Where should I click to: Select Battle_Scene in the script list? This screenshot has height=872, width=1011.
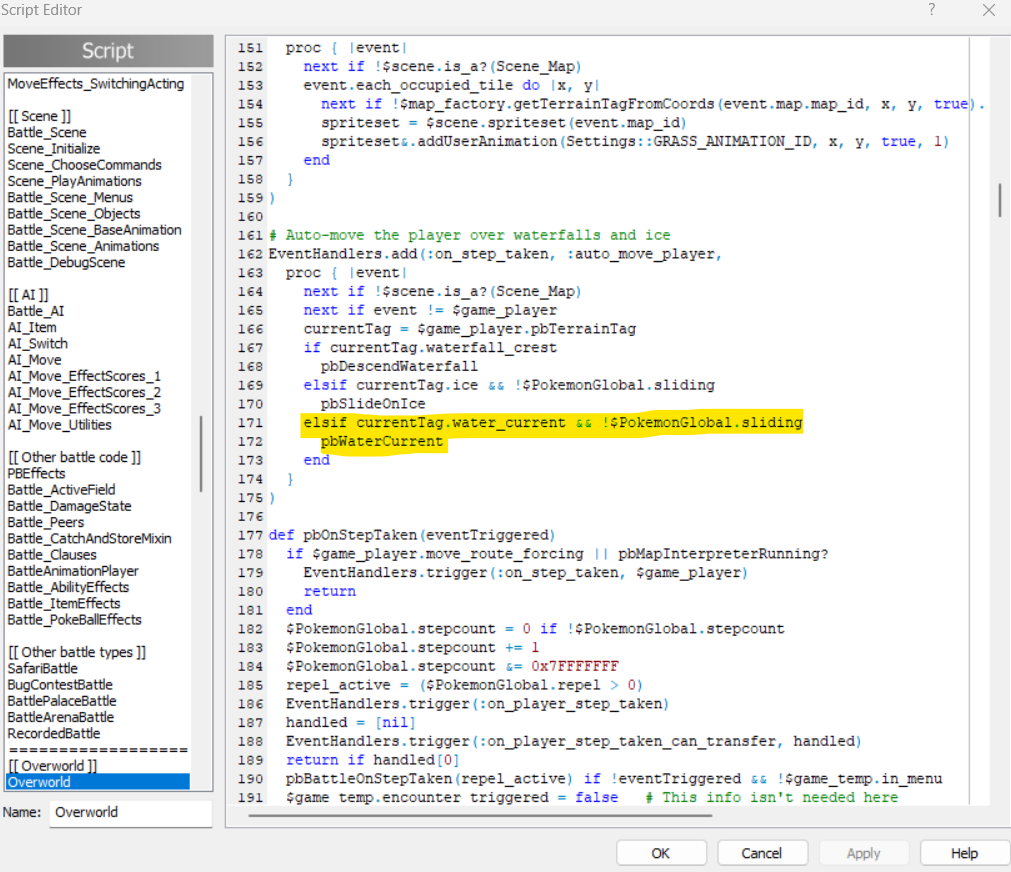pos(47,132)
